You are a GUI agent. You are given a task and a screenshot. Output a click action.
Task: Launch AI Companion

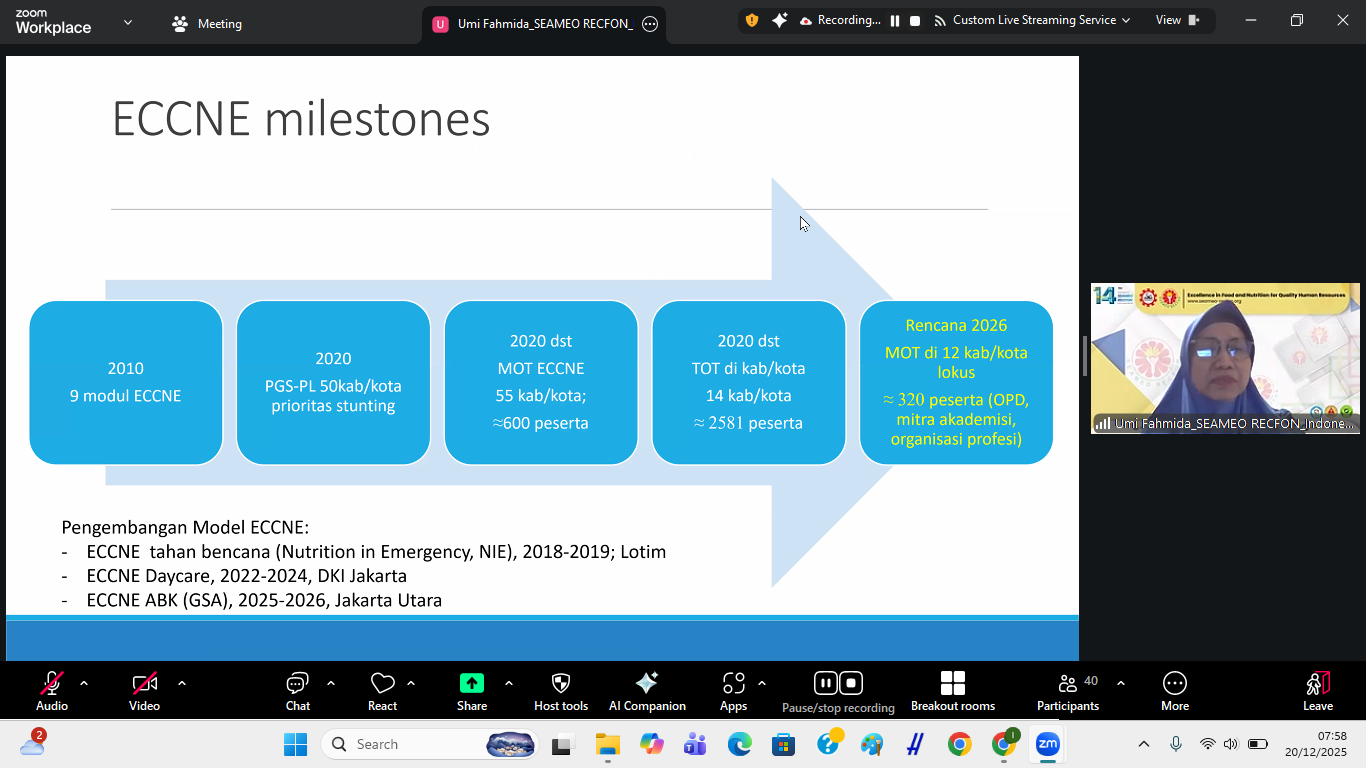coord(647,690)
